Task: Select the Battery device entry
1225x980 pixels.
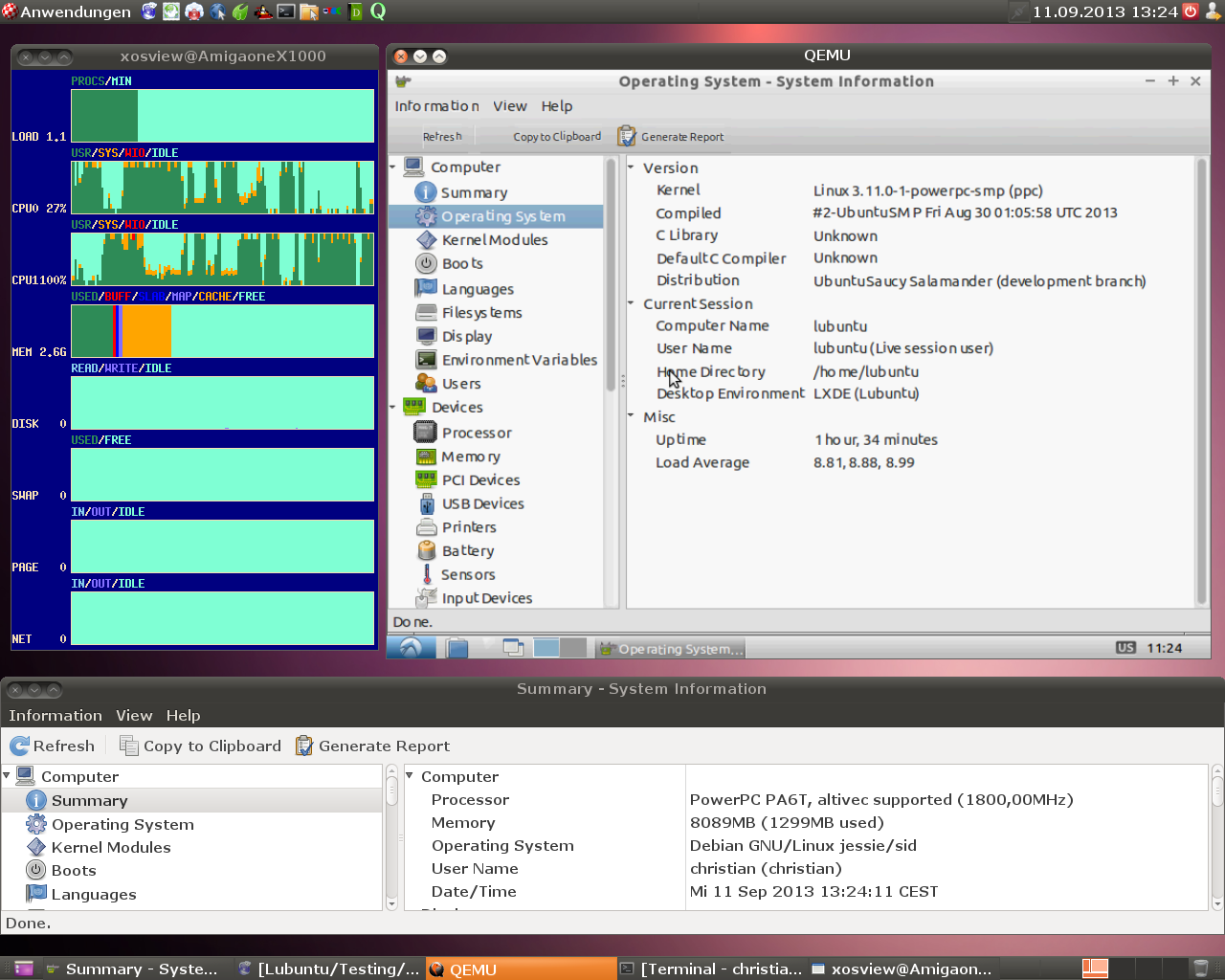Action: click(x=467, y=551)
